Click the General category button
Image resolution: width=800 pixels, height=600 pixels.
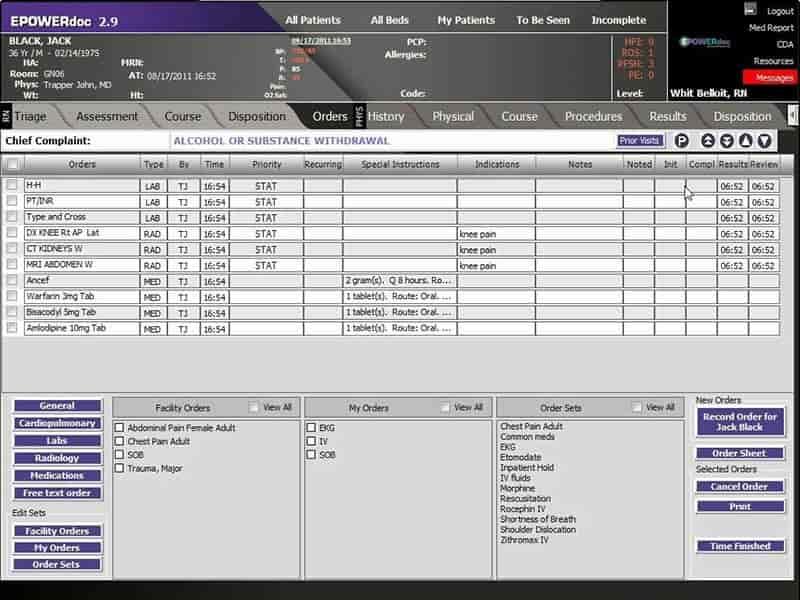tap(57, 406)
